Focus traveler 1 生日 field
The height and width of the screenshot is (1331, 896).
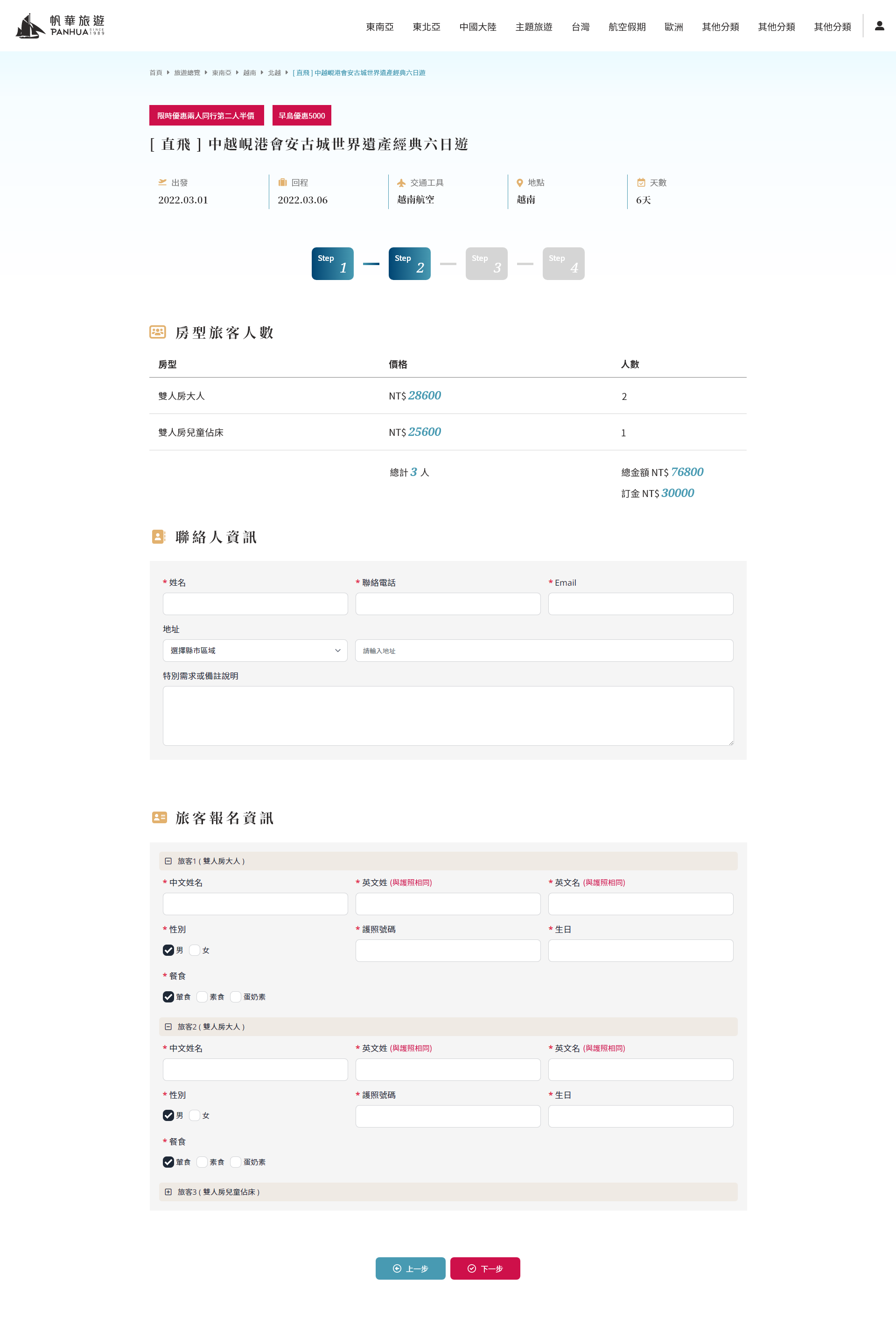click(641, 950)
